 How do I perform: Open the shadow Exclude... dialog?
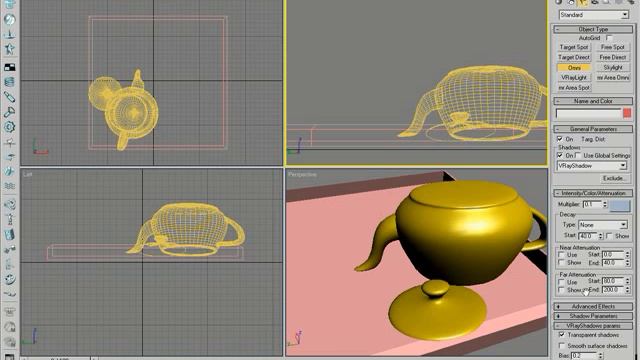pyautogui.click(x=613, y=178)
